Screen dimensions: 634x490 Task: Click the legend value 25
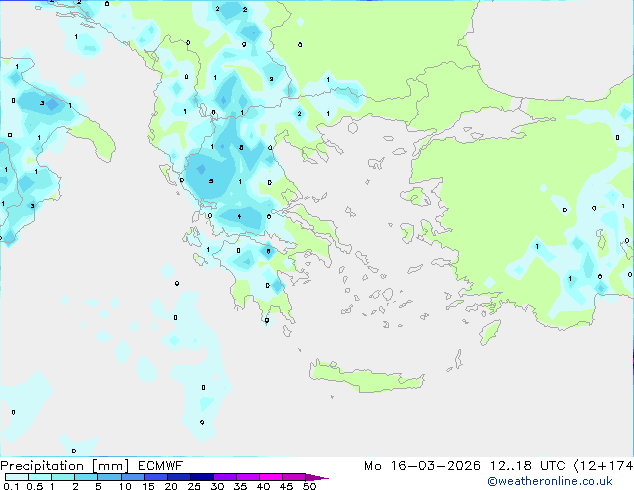194,486
